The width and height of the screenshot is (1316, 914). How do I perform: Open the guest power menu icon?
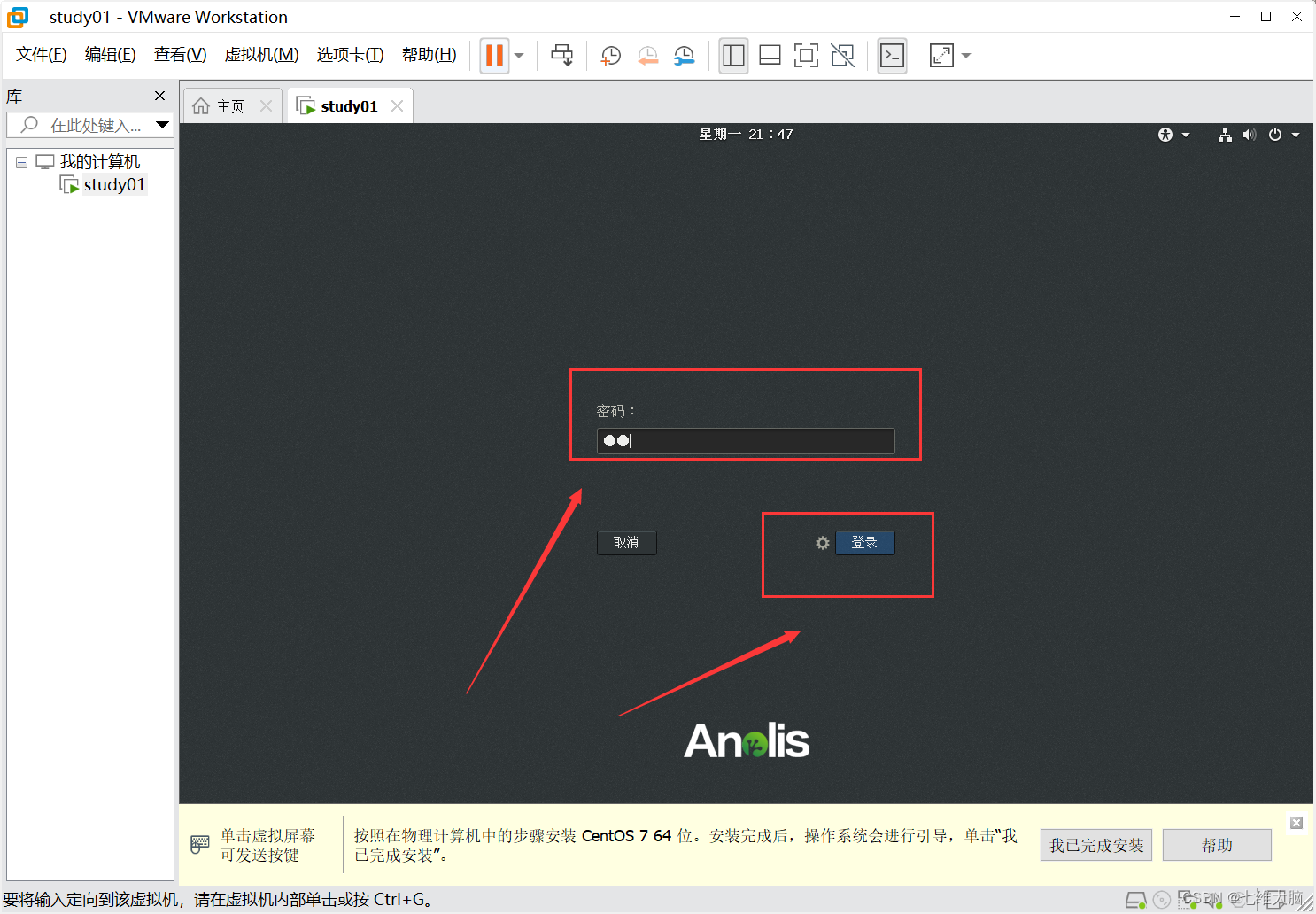pos(1275,135)
